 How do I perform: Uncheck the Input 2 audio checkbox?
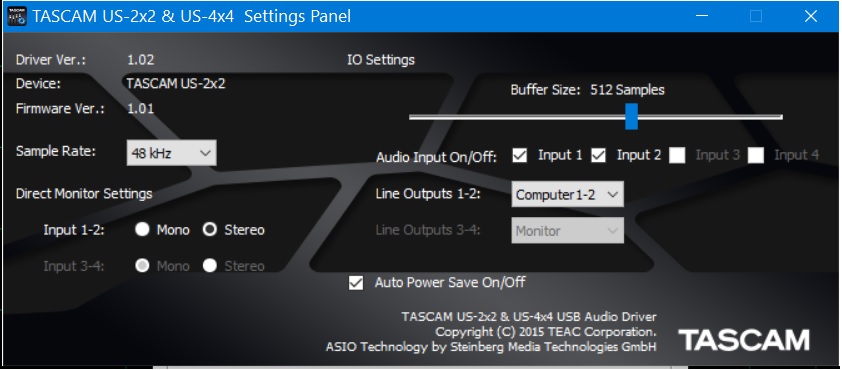(599, 156)
